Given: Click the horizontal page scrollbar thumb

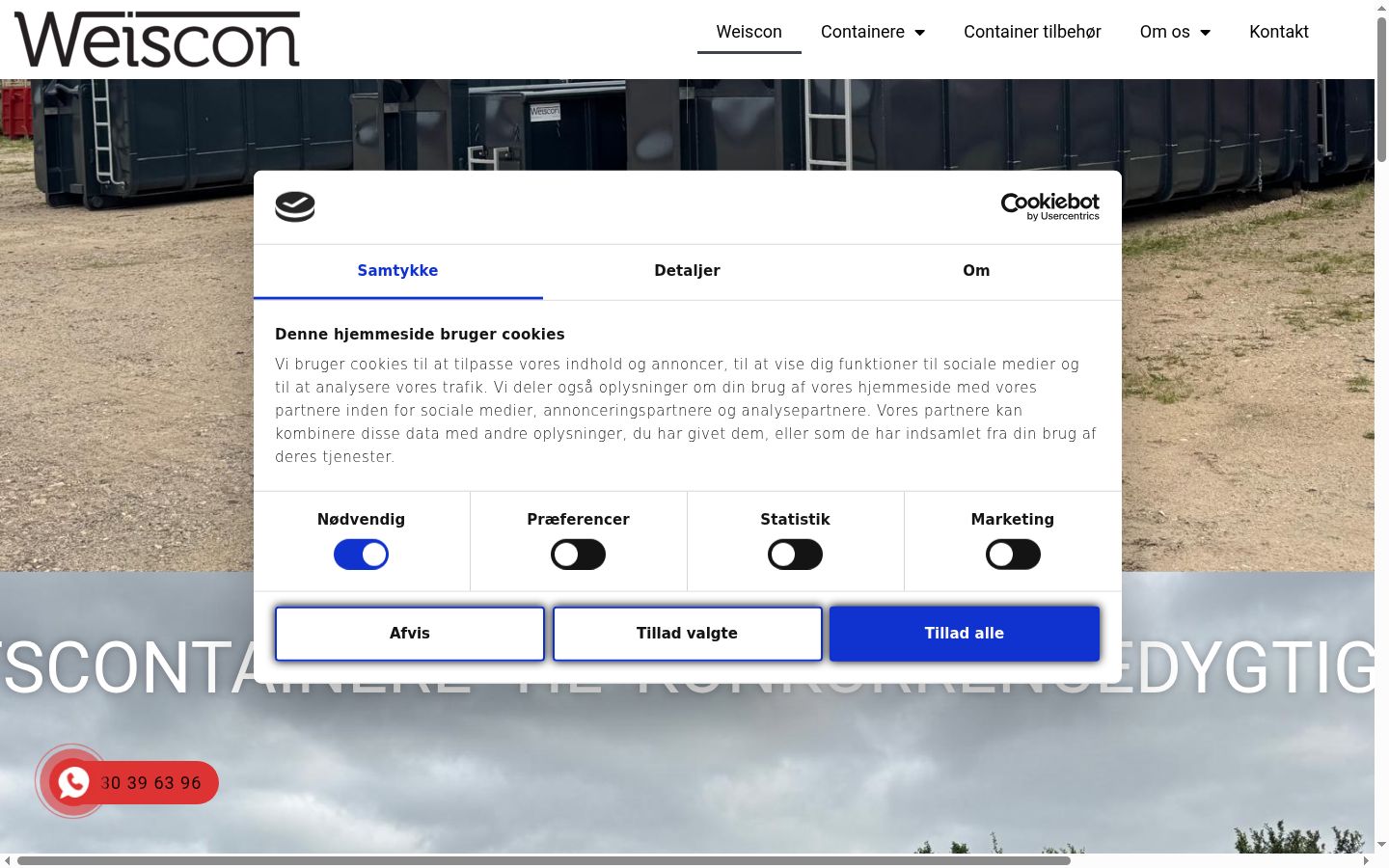Looking at the screenshot, I should pos(543,860).
